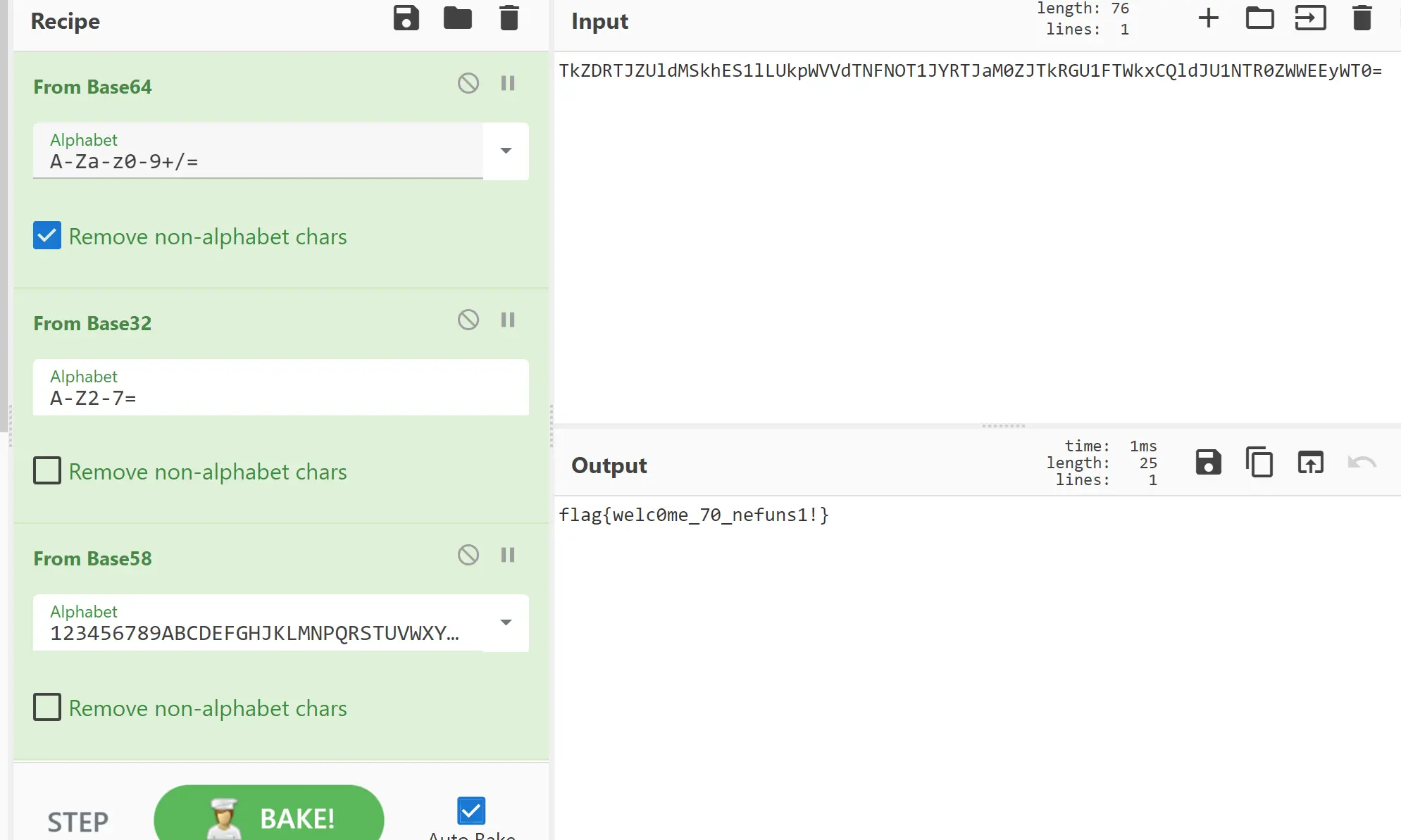Uncheck Base64 Remove non-alphabet chars
The image size is (1401, 840).
tap(47, 236)
